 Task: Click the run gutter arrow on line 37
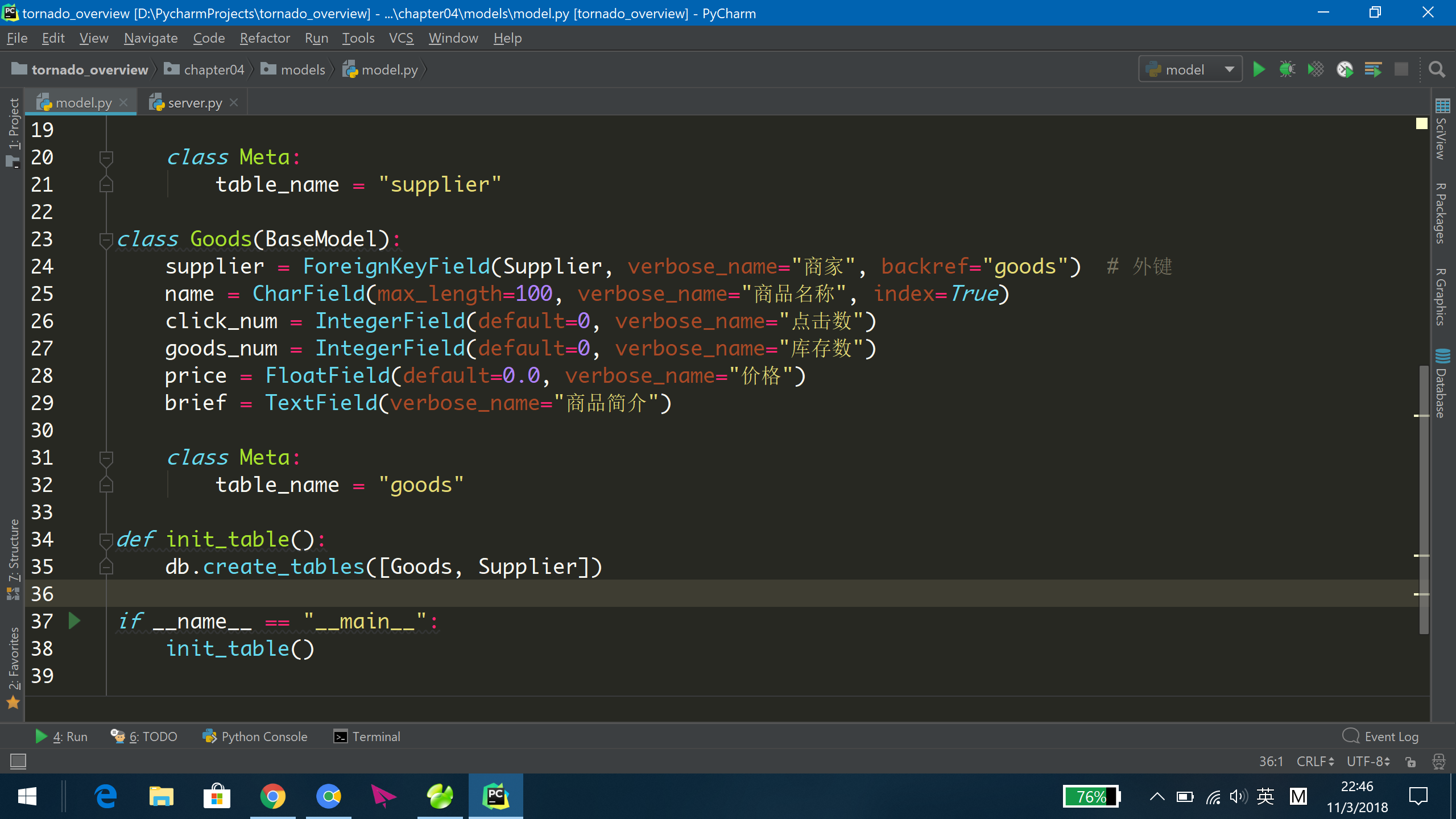point(74,621)
